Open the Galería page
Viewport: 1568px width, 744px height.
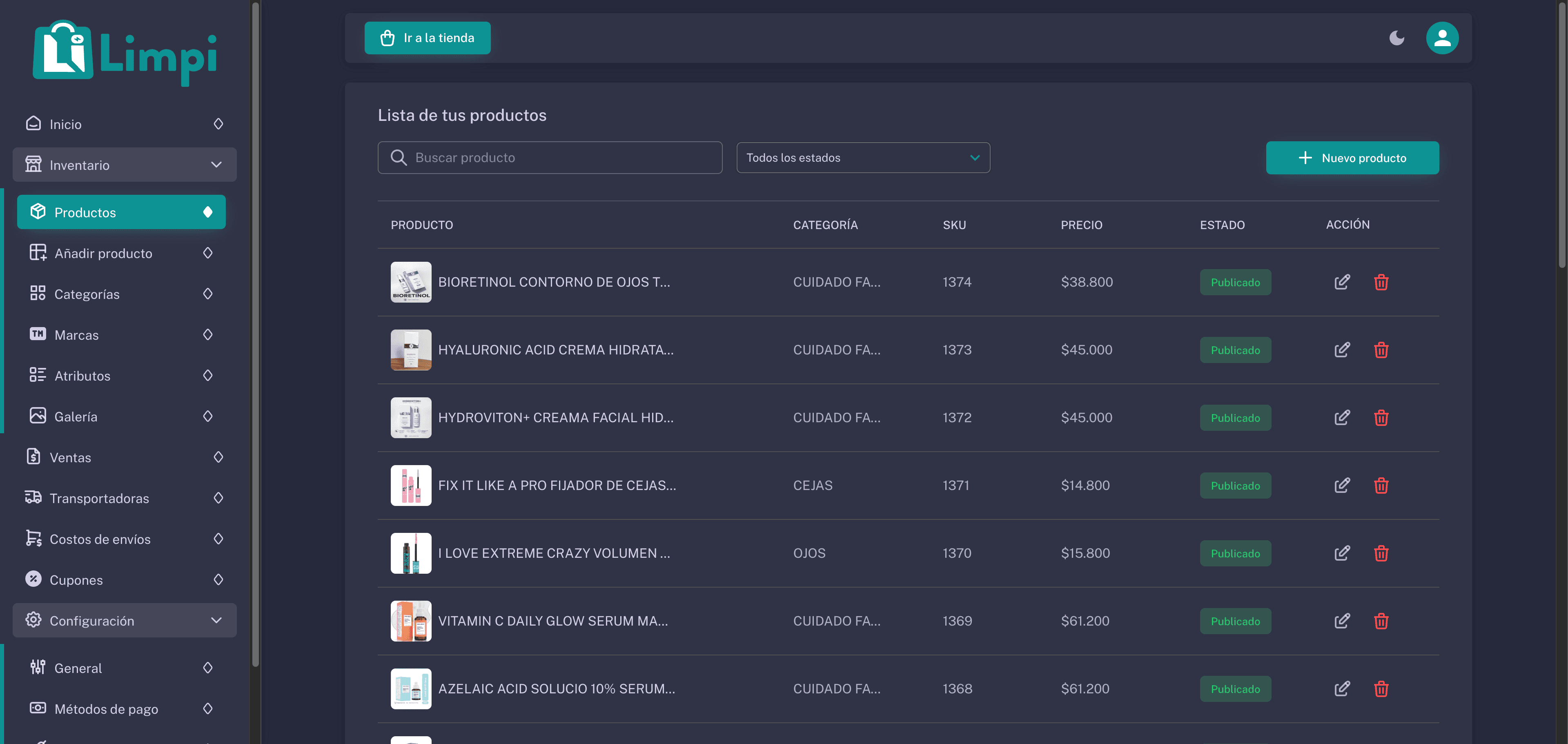[121, 416]
